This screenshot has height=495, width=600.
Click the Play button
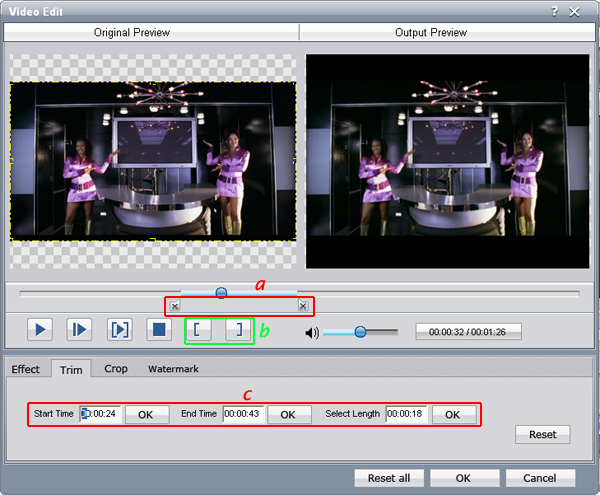[40, 329]
